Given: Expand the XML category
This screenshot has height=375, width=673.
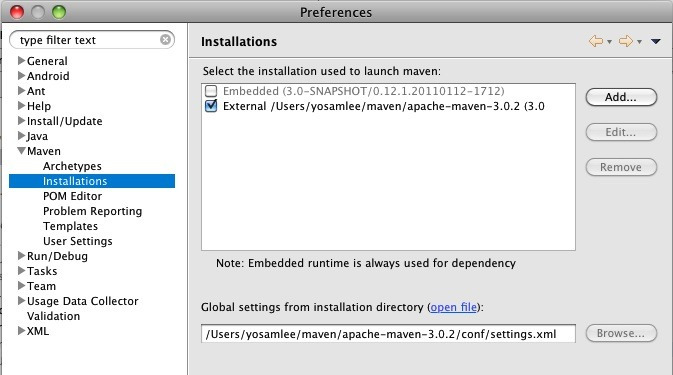Looking at the screenshot, I should pos(21,331).
